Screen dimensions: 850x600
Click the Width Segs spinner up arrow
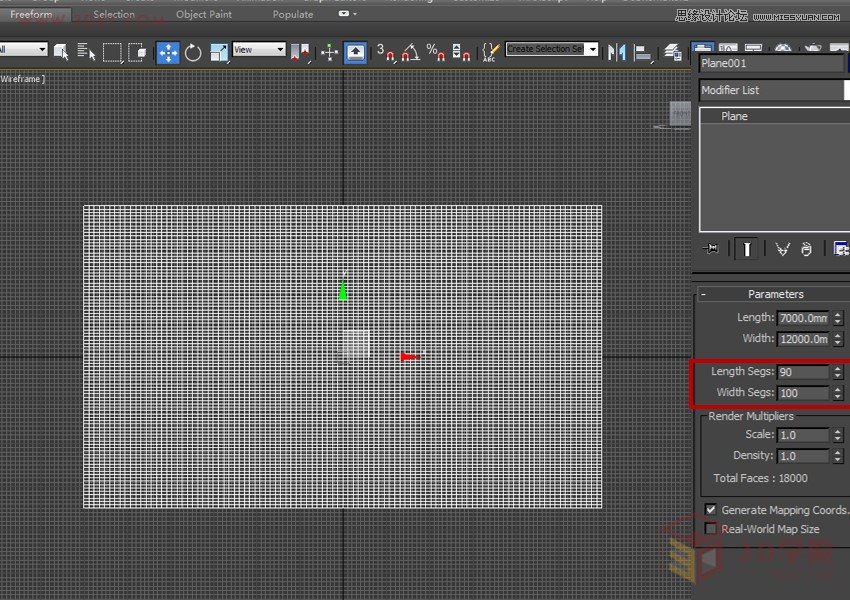coord(836,389)
